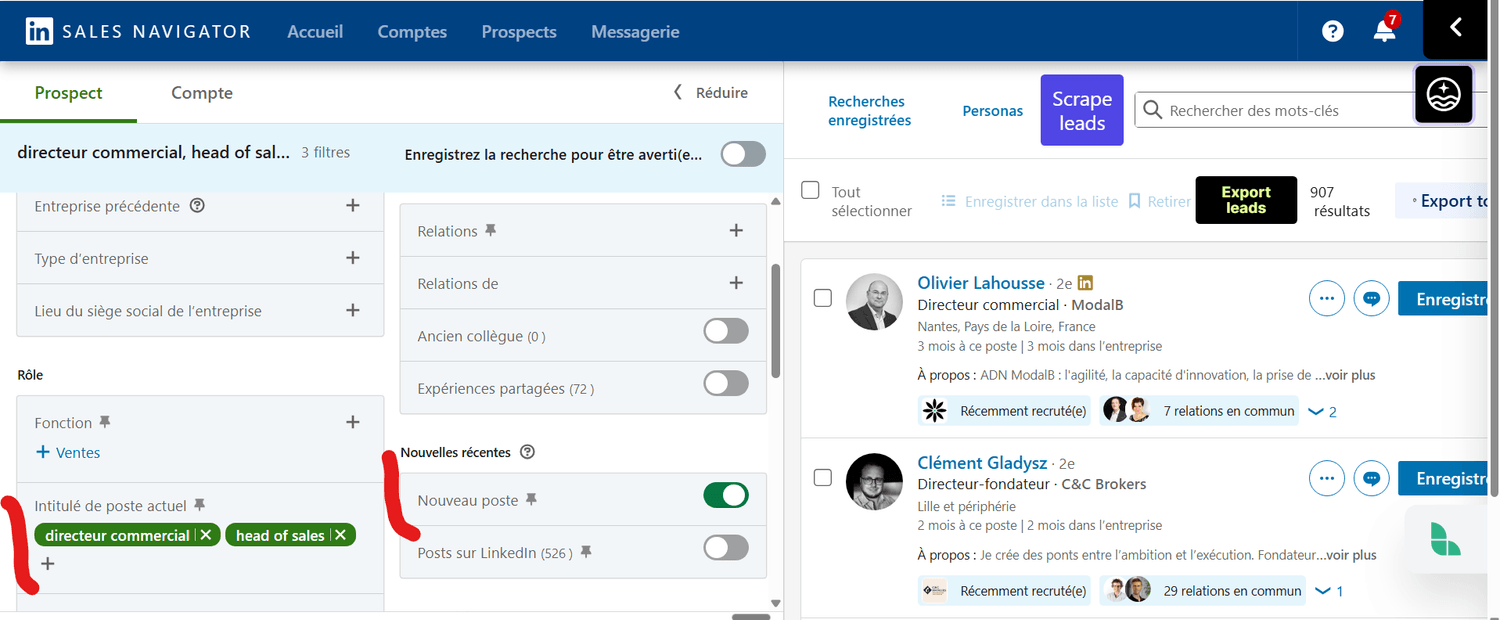Click 'voir plus' in Olivier Lahousse's À propos
The image size is (1500, 620).
click(1350, 375)
